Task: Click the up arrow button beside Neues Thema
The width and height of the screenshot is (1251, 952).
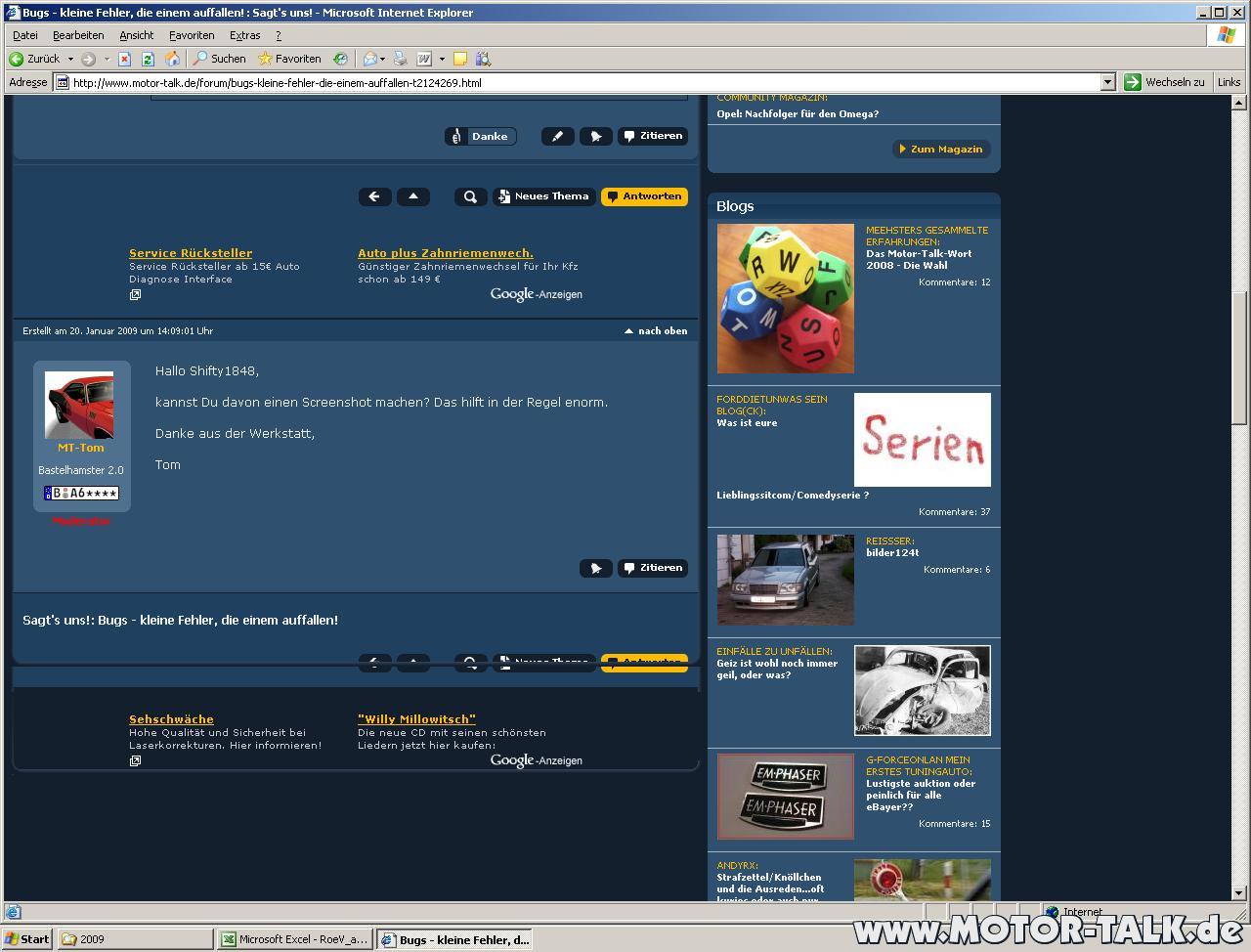Action: pos(413,196)
